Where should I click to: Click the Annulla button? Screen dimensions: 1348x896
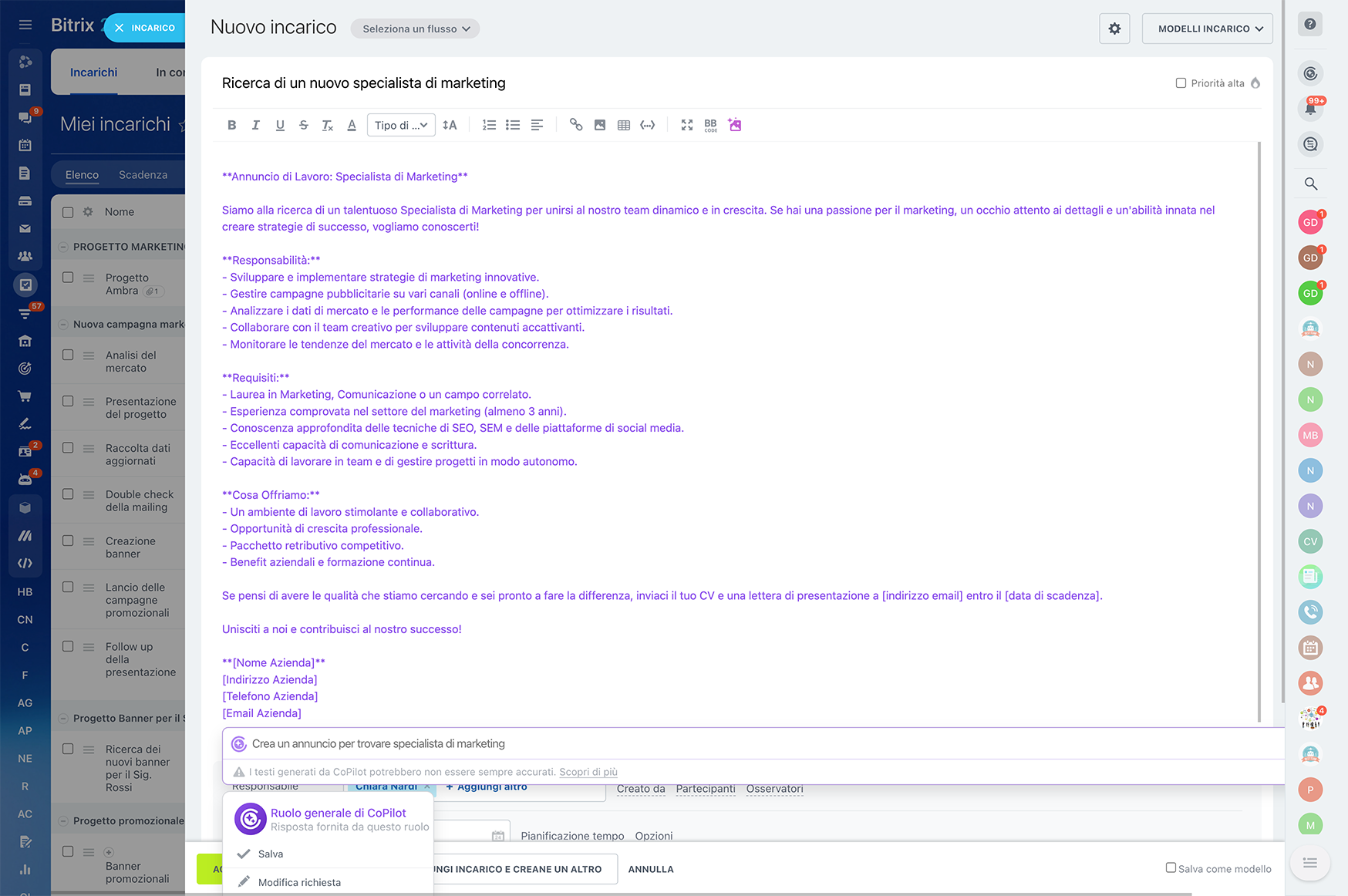(651, 869)
